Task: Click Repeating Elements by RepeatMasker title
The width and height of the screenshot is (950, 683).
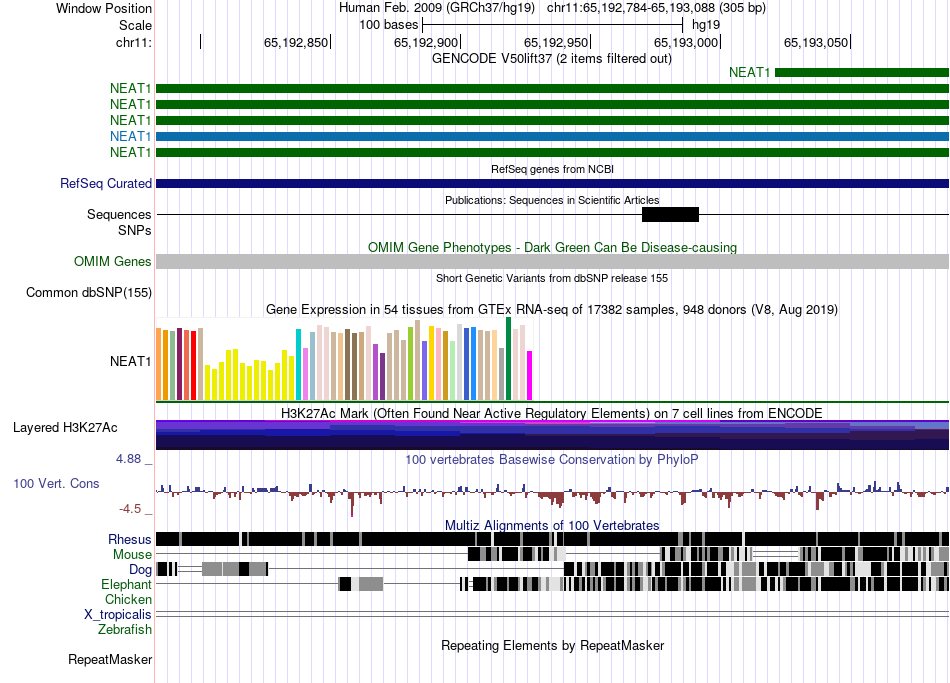Action: pos(552,645)
